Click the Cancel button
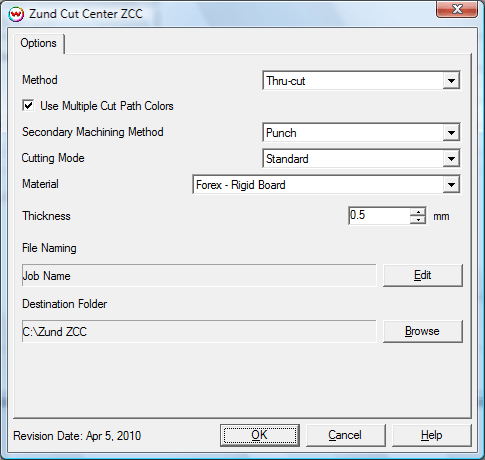This screenshot has height=460, width=485. [345, 435]
